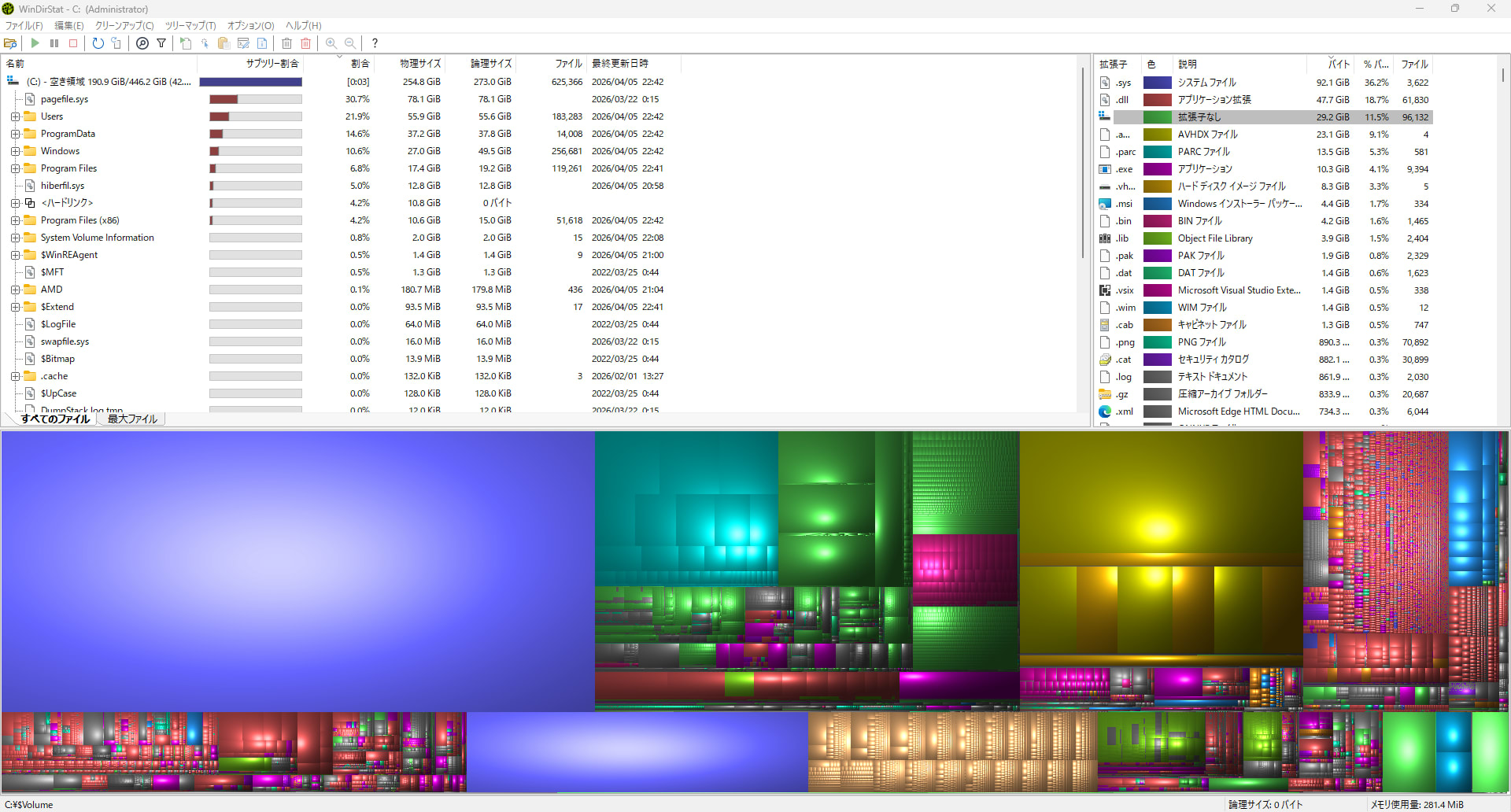Open the オプション(O) menu
The height and width of the screenshot is (812, 1511).
click(250, 26)
